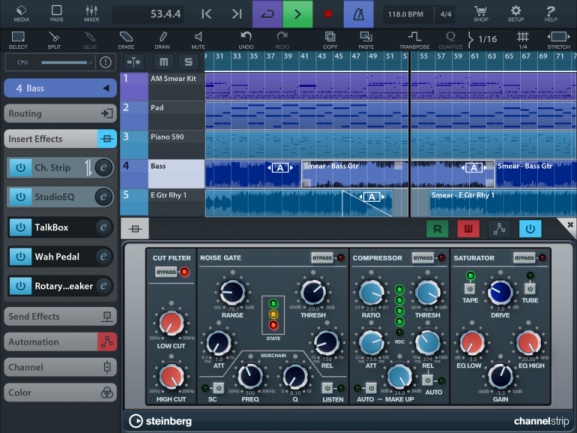Click the red Write automation W button
577x433 pixels.
468,229
